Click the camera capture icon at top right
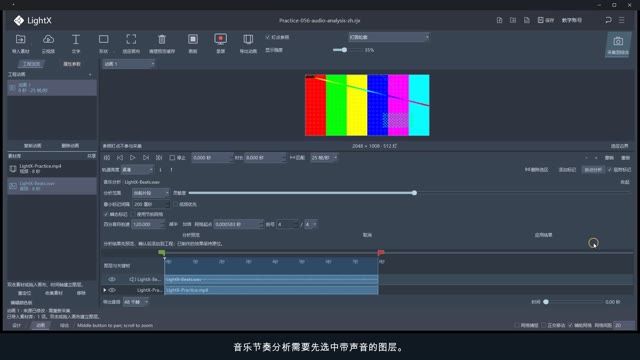Screen dimensions: 640x360 pyautogui.click(x=618, y=41)
